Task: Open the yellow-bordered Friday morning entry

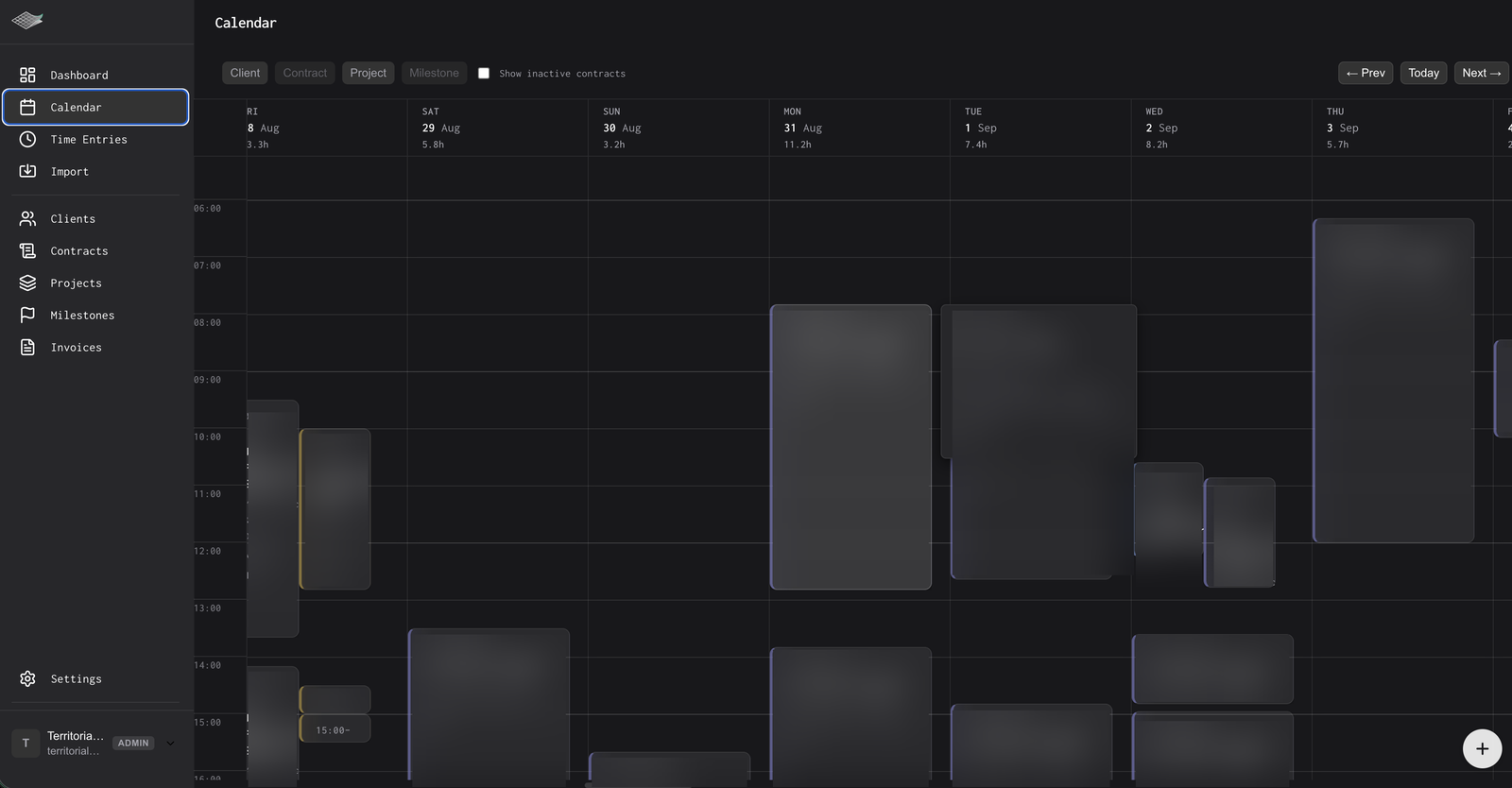Action: pyautogui.click(x=335, y=509)
